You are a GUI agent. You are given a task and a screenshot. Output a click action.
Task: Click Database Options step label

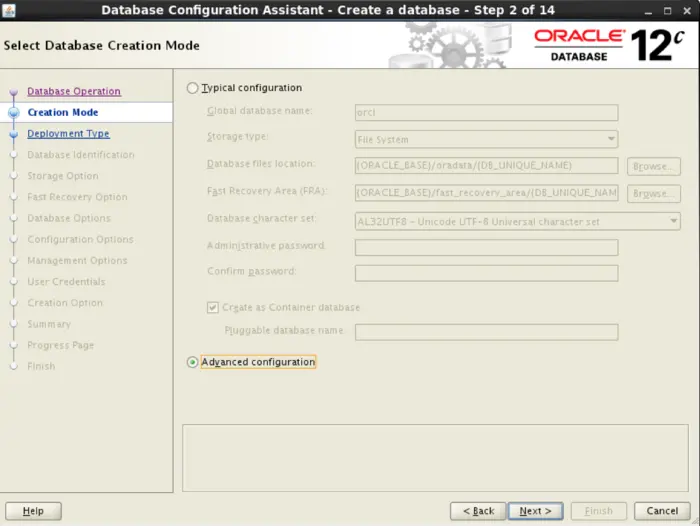tap(69, 218)
